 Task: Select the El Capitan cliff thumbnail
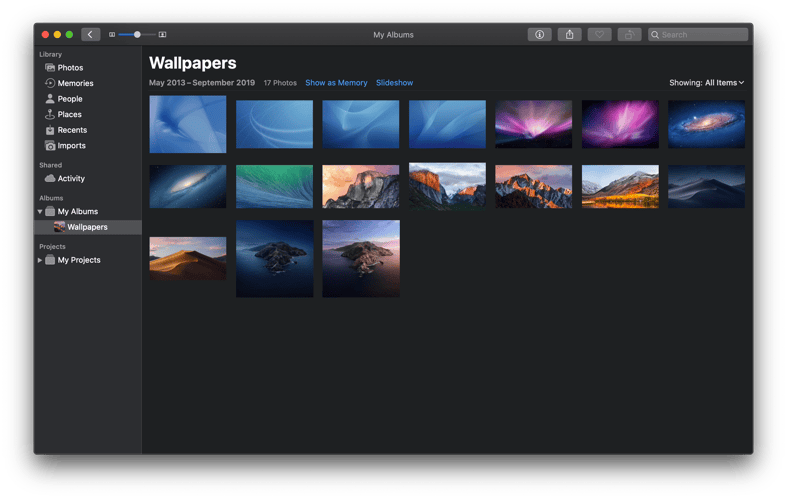pos(447,186)
